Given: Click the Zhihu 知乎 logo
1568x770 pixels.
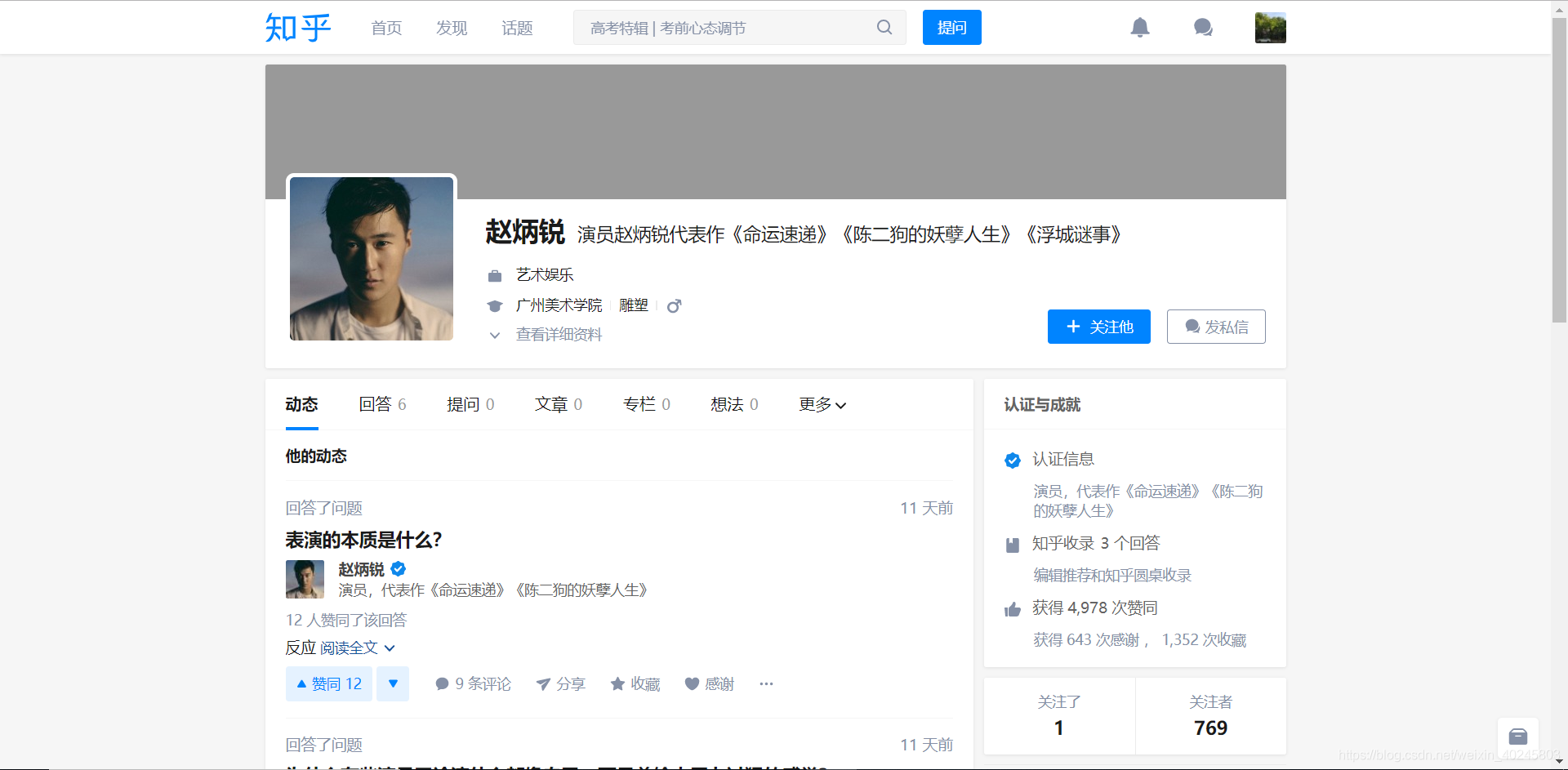Looking at the screenshot, I should point(298,28).
